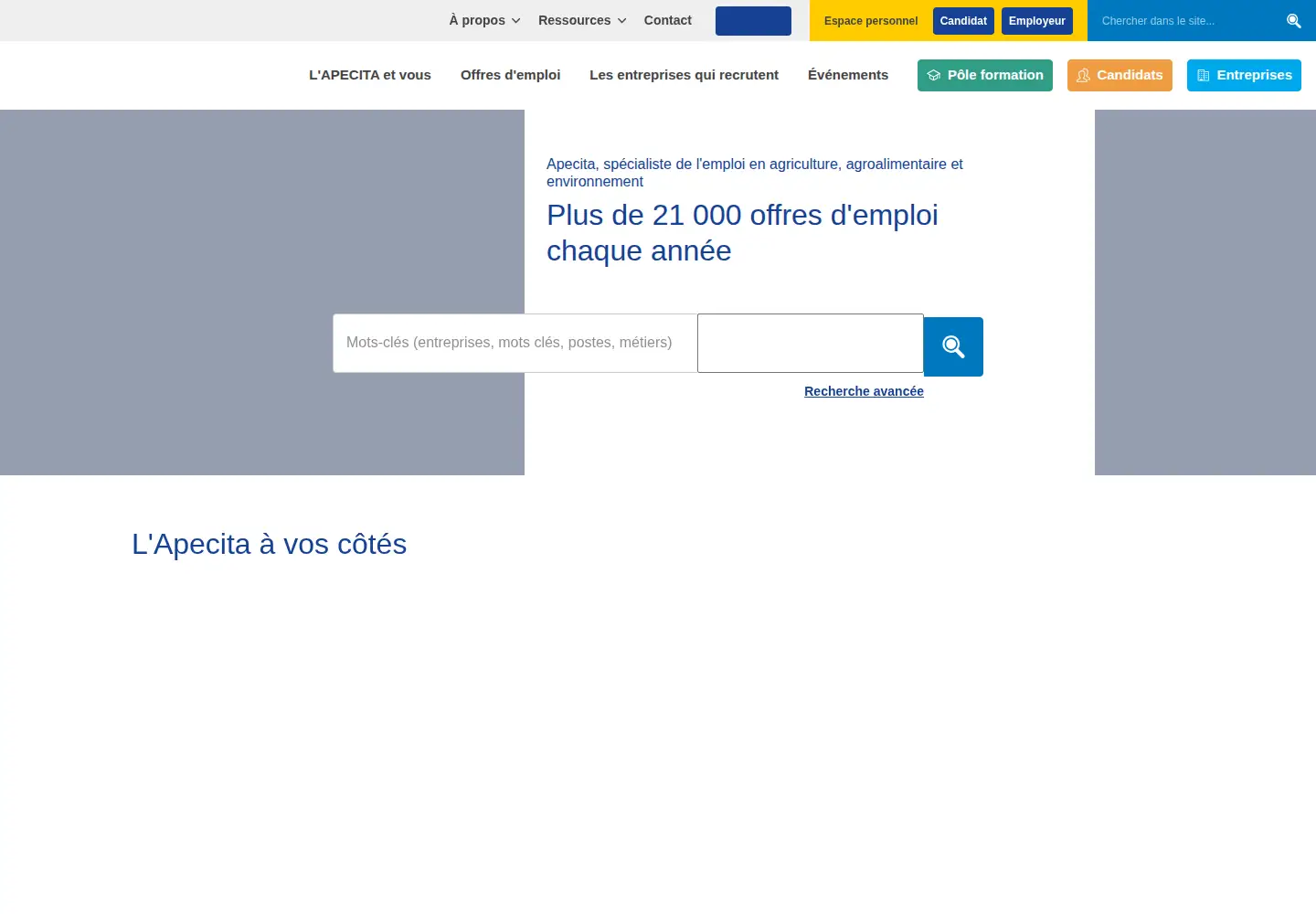This screenshot has height=914, width=1316.
Task: Click the 'Espace personnel' label
Action: [871, 21]
